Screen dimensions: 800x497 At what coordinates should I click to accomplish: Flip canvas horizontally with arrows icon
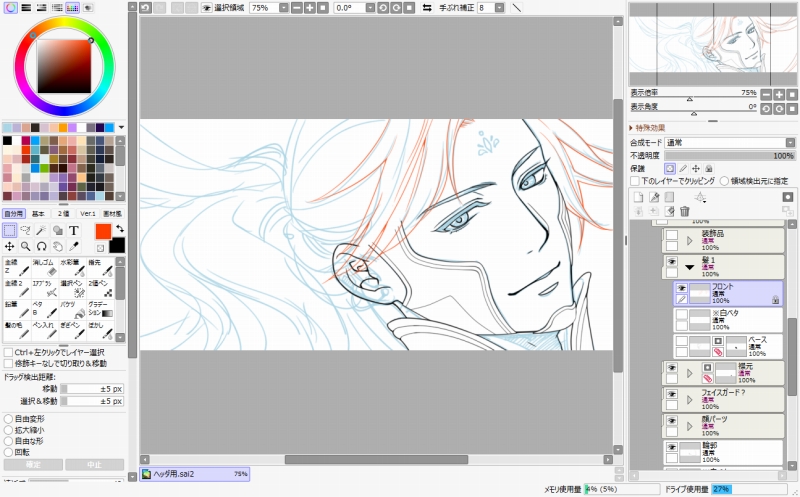tap(427, 8)
